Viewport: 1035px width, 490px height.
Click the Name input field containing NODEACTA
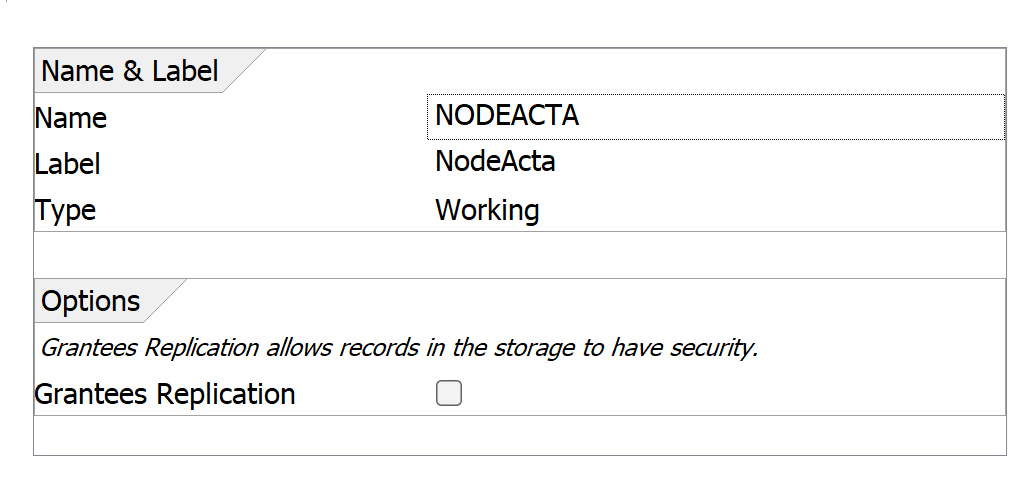point(714,117)
